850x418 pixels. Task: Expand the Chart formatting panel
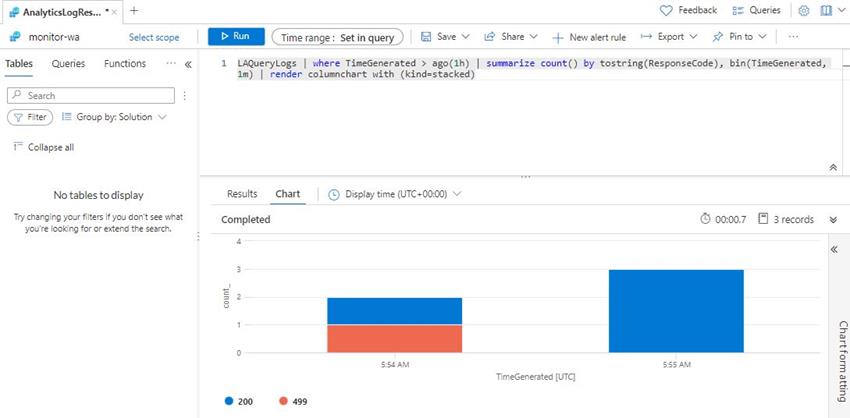[x=834, y=249]
